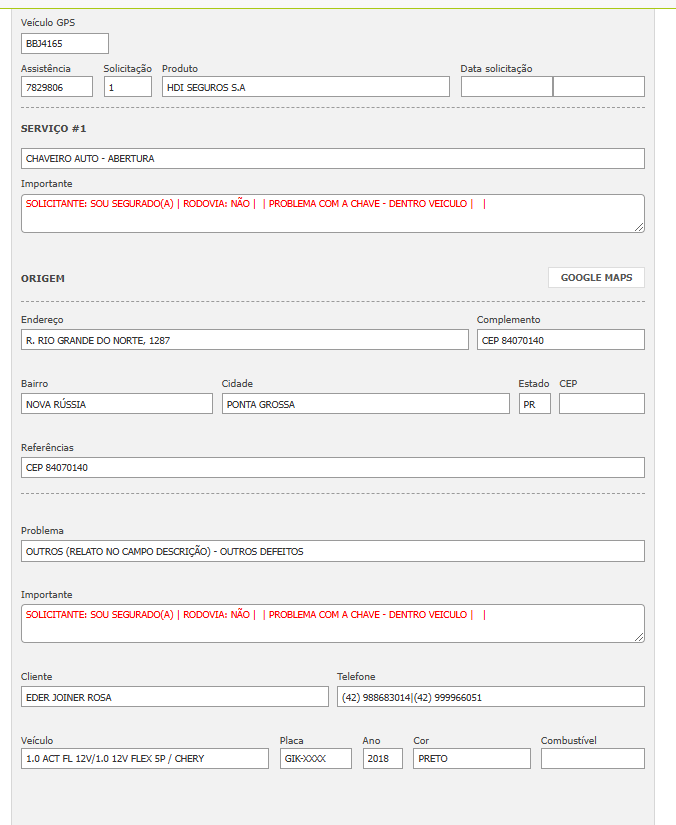
Task: Focus the Estado field showing PR
Action: point(534,404)
